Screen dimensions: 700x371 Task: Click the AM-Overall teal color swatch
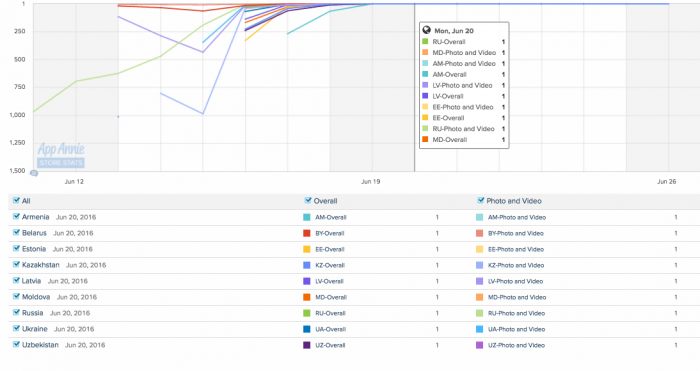coord(307,217)
